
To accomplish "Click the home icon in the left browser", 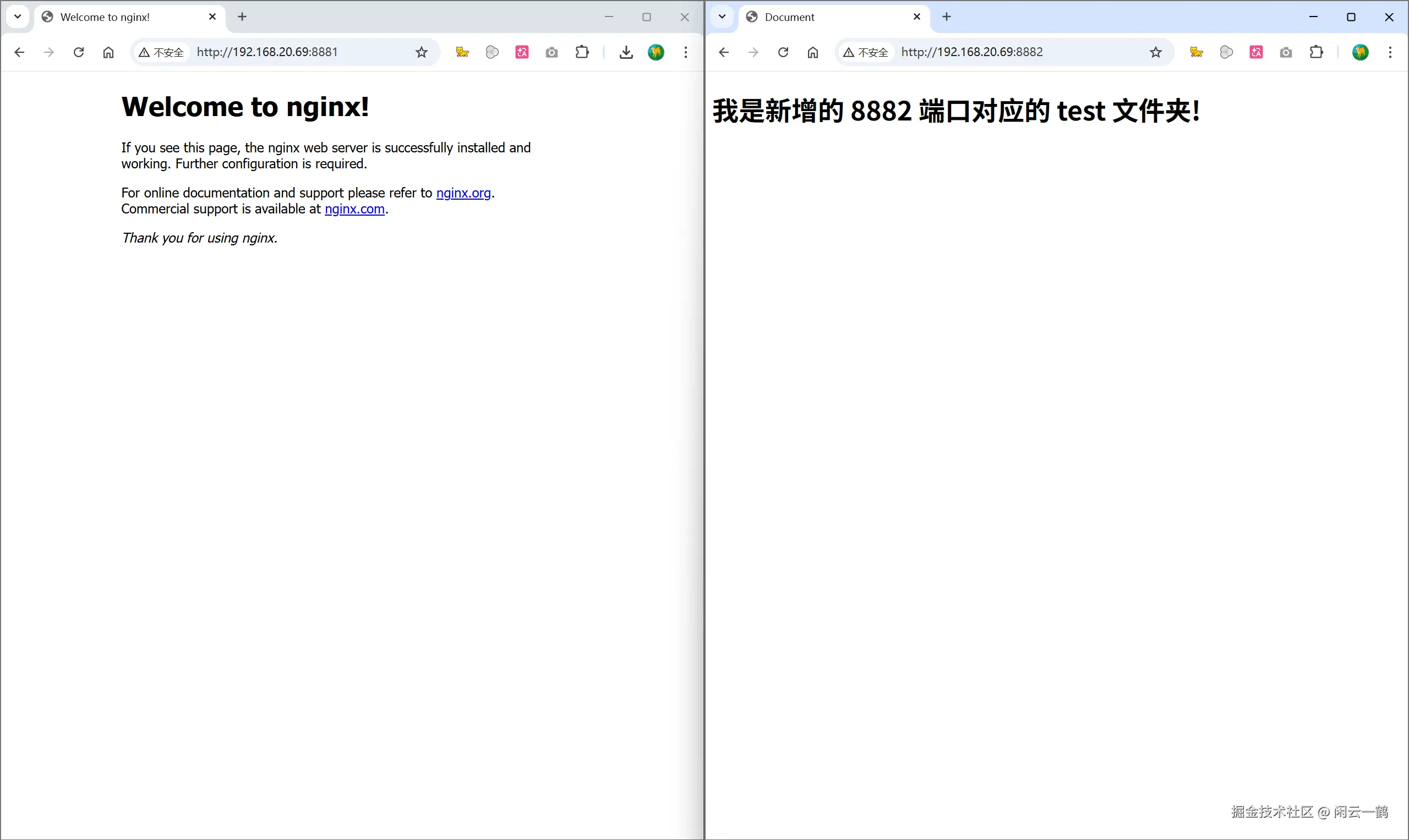I will [x=108, y=52].
